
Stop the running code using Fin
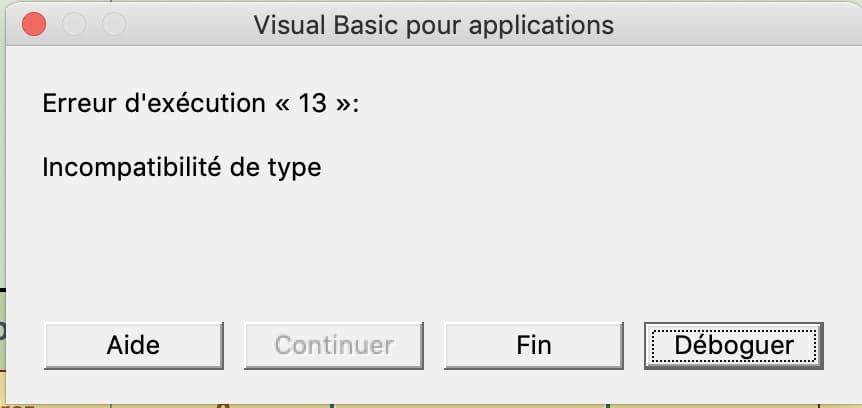click(x=534, y=345)
